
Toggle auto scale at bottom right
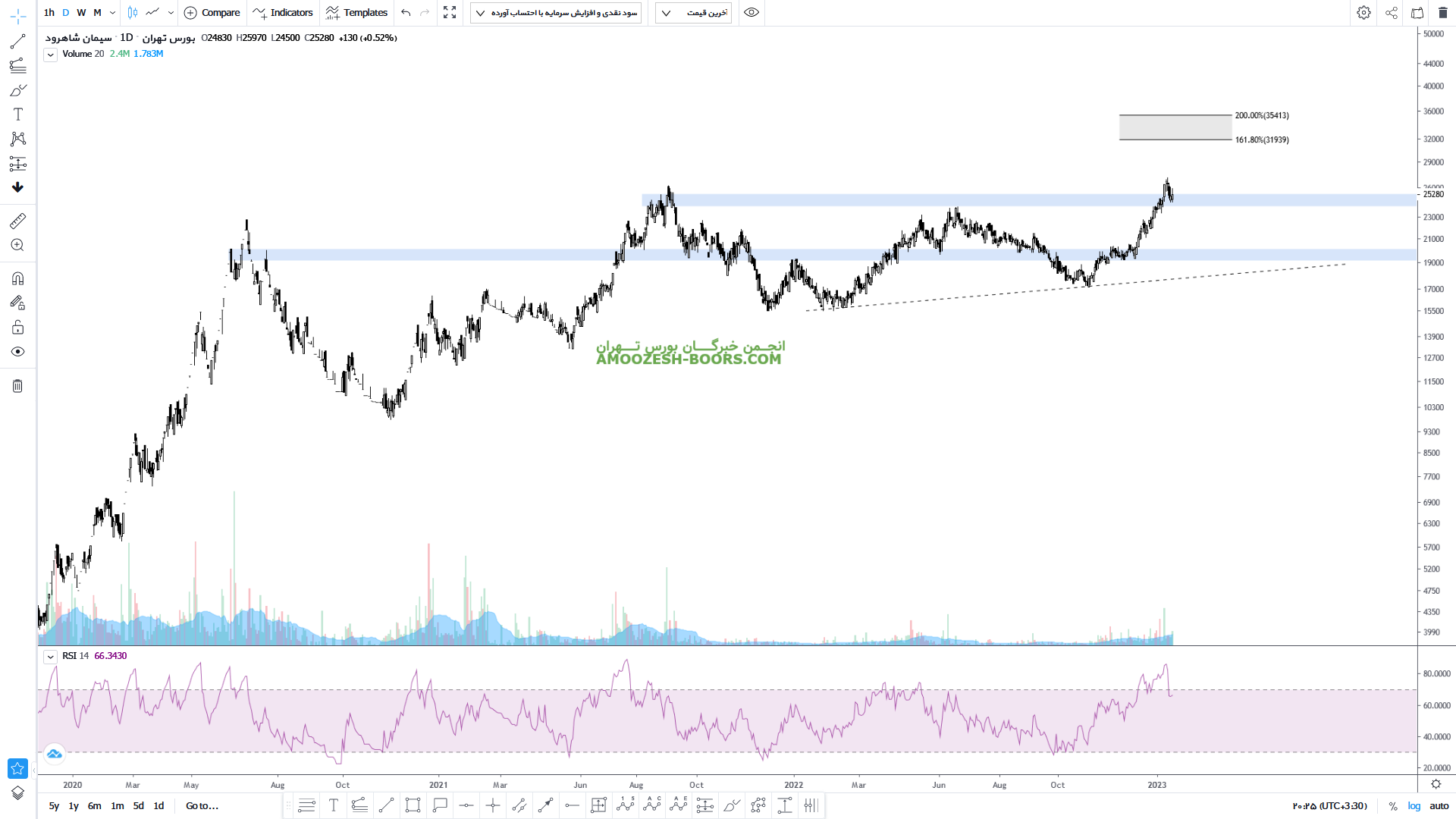click(1439, 806)
